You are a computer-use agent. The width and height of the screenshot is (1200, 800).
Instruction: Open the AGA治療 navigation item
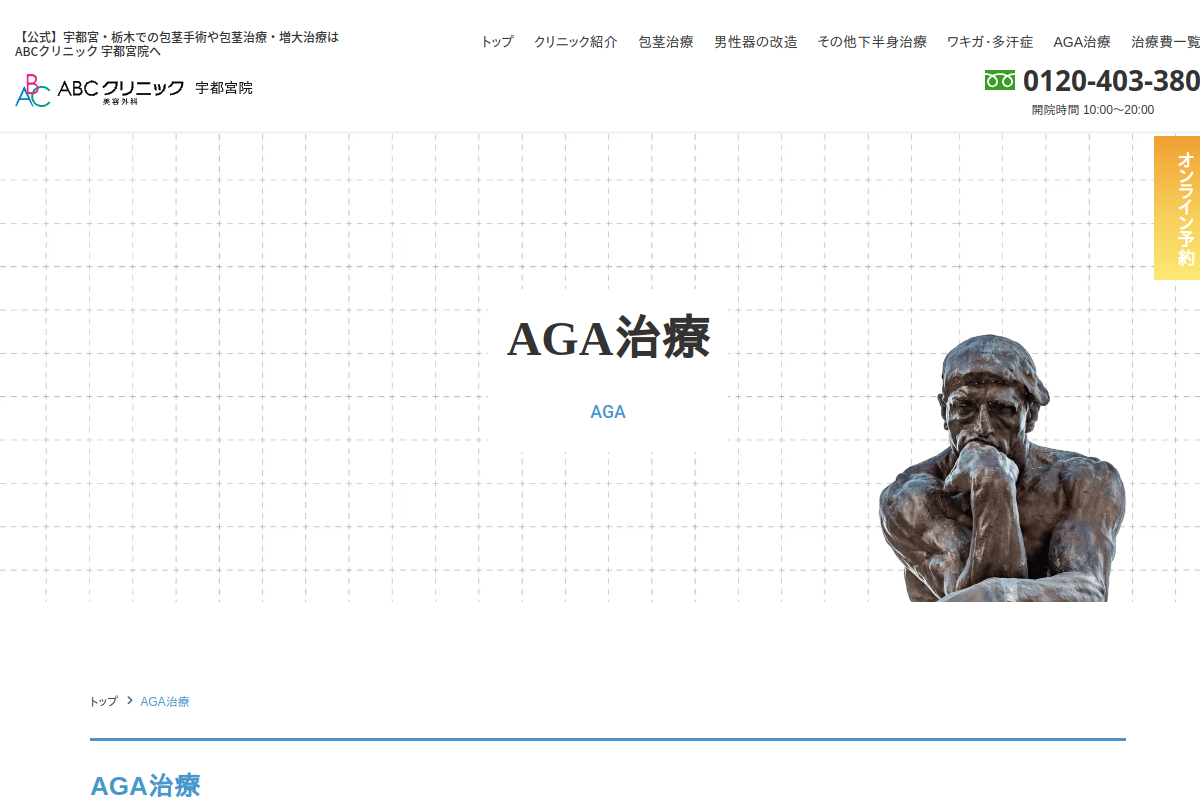(1082, 42)
